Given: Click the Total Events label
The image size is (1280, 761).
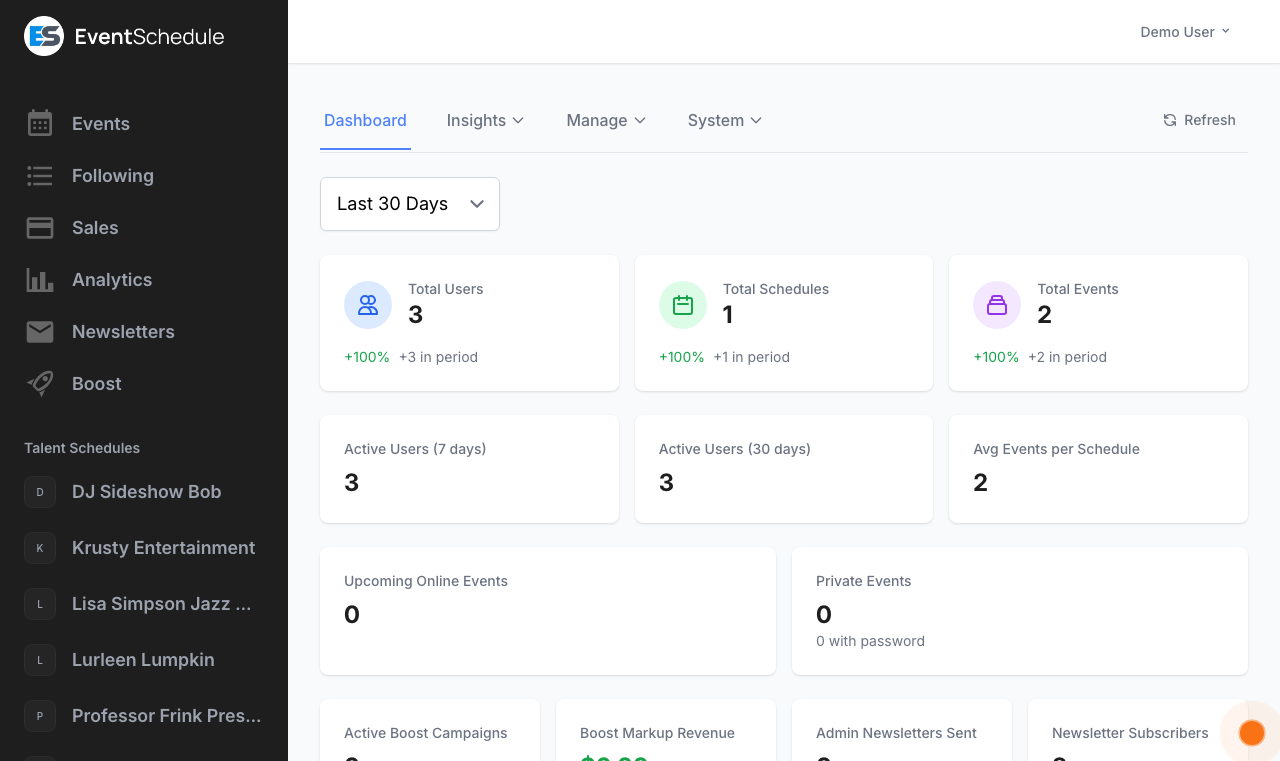Looking at the screenshot, I should pyautogui.click(x=1078, y=289).
